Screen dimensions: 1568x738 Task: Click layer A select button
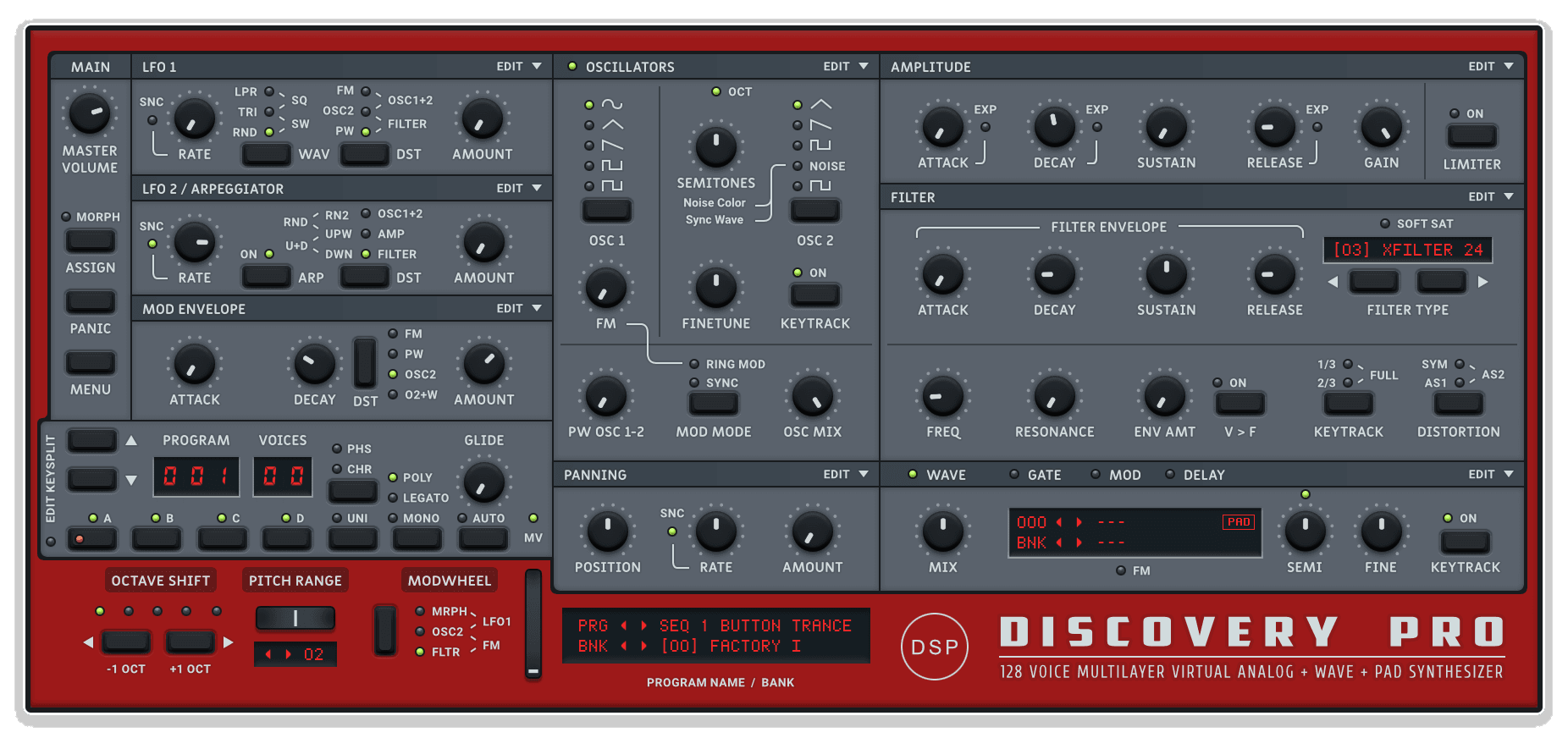point(91,538)
